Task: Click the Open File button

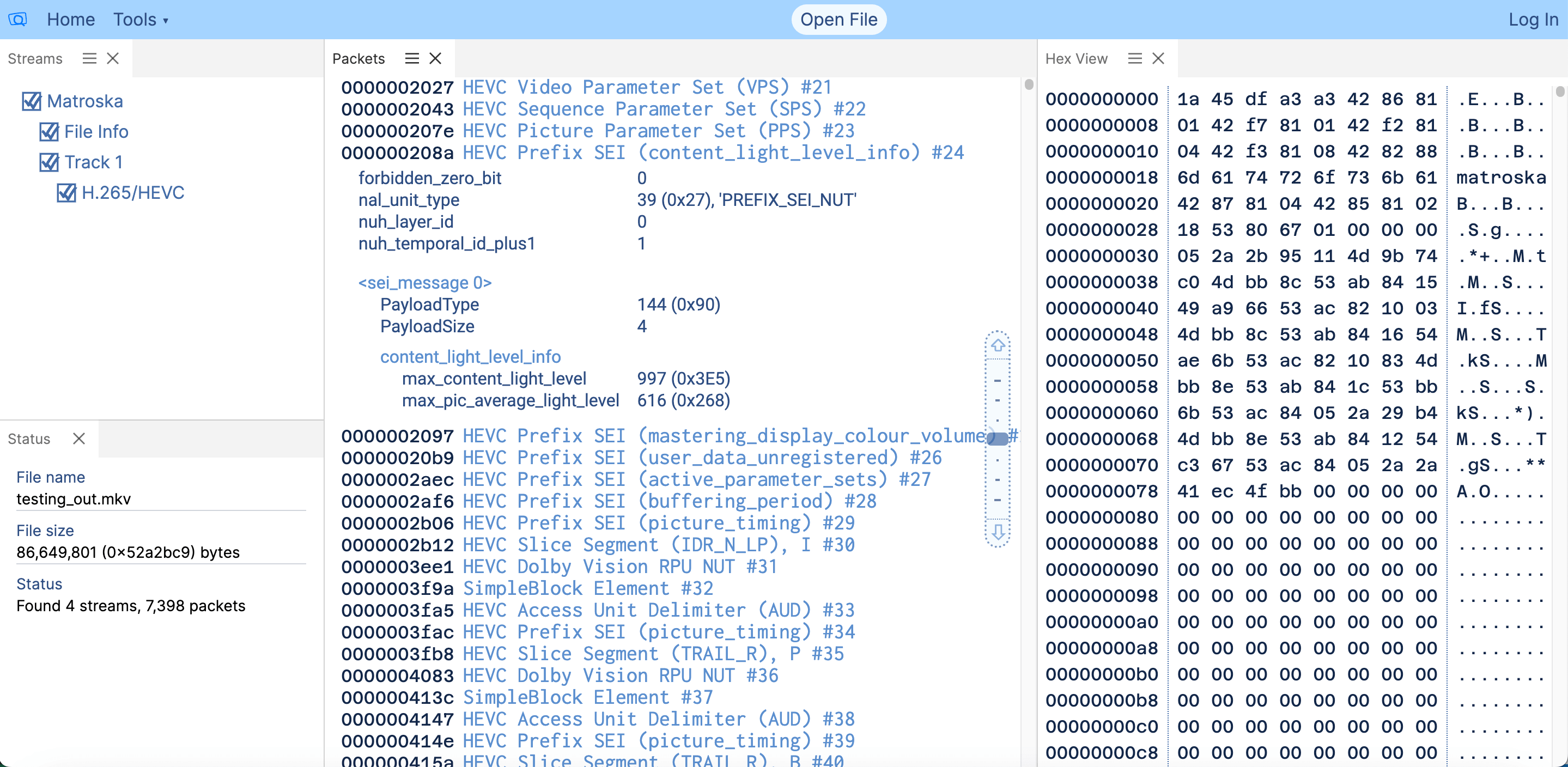Action: (839, 20)
